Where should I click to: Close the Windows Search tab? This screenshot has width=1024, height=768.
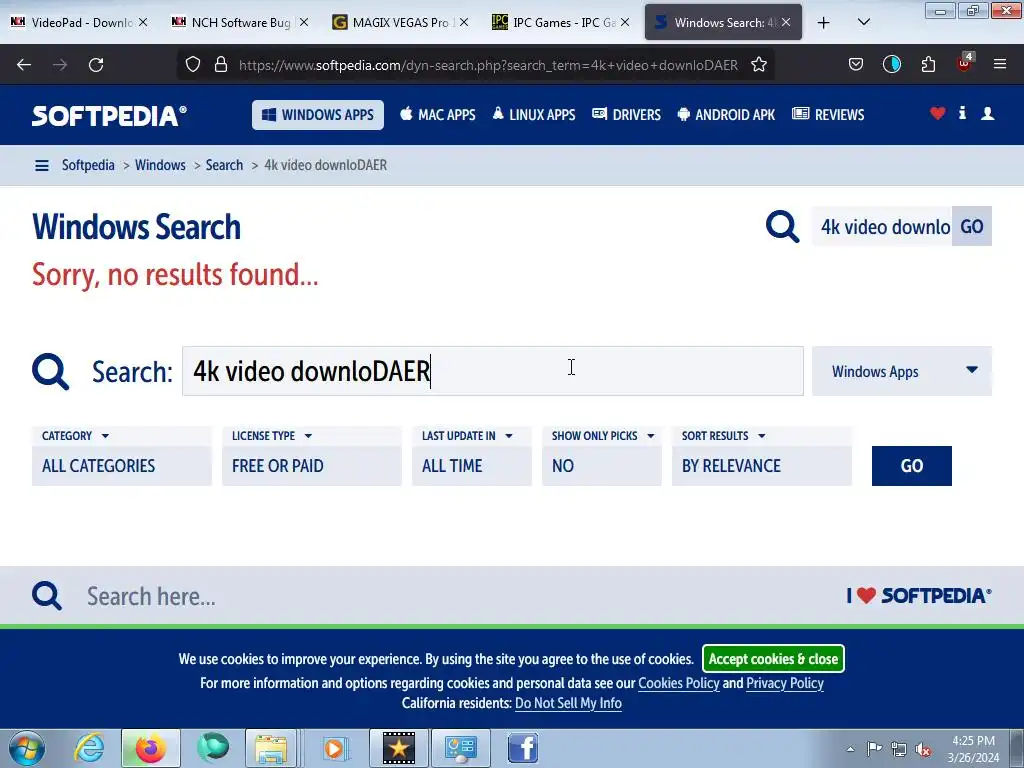pyautogui.click(x=786, y=23)
